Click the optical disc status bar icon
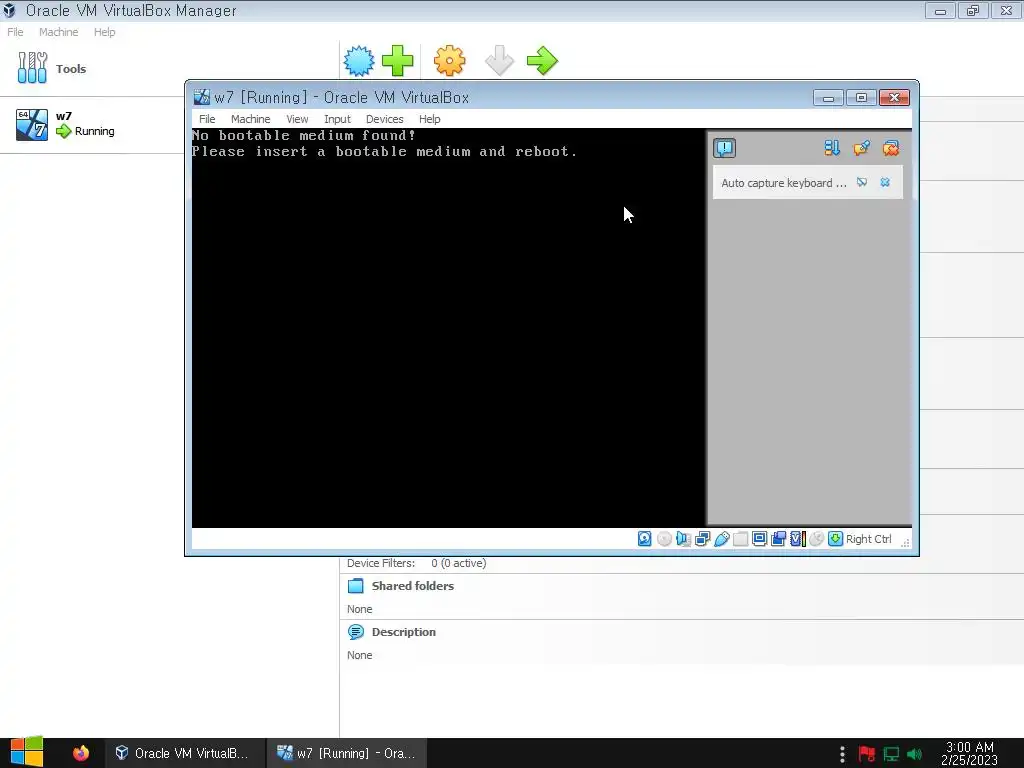Viewport: 1024px width, 768px height. pyautogui.click(x=664, y=539)
